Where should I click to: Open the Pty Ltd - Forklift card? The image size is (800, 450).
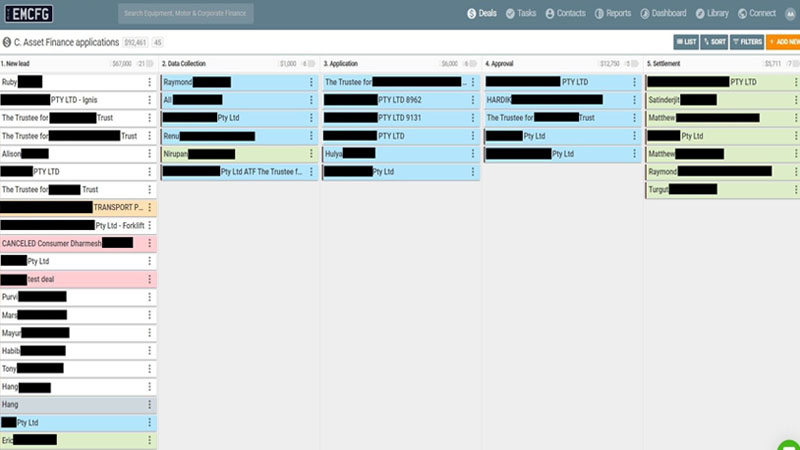point(78,226)
